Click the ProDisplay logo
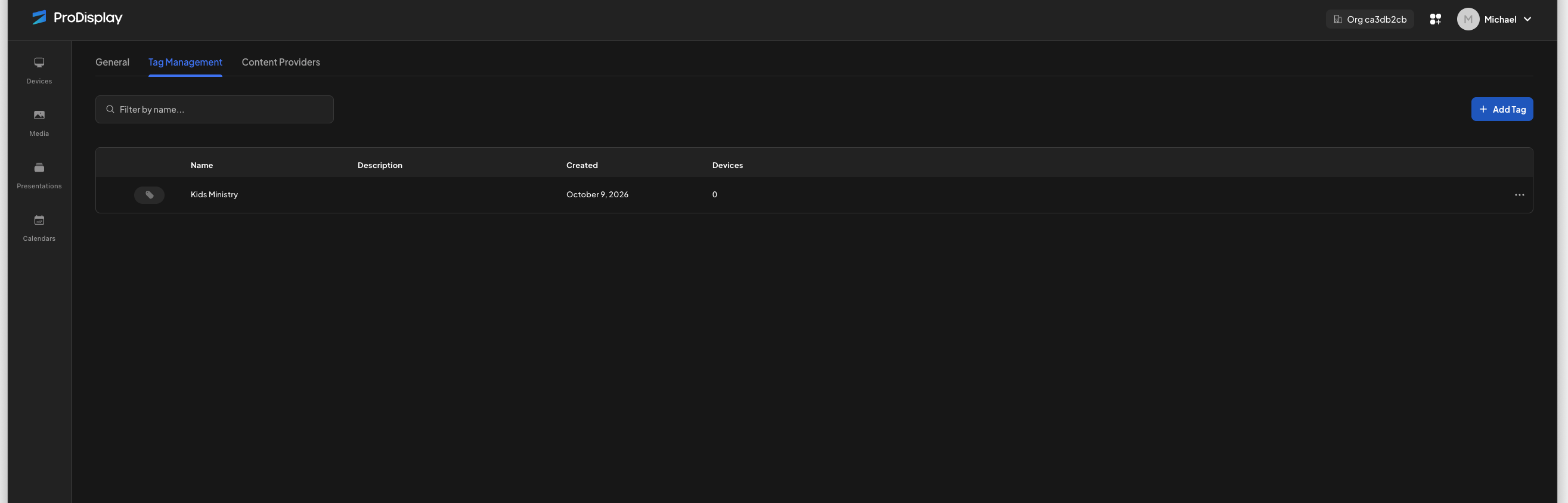Image resolution: width=1568 pixels, height=503 pixels. click(x=78, y=18)
